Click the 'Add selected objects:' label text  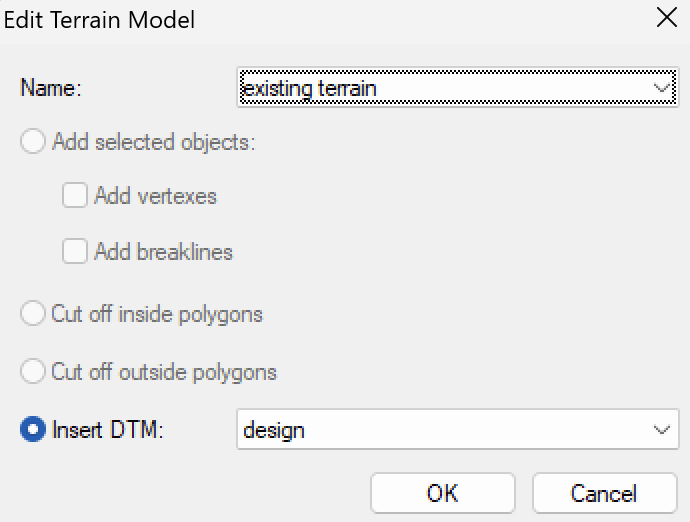(154, 142)
